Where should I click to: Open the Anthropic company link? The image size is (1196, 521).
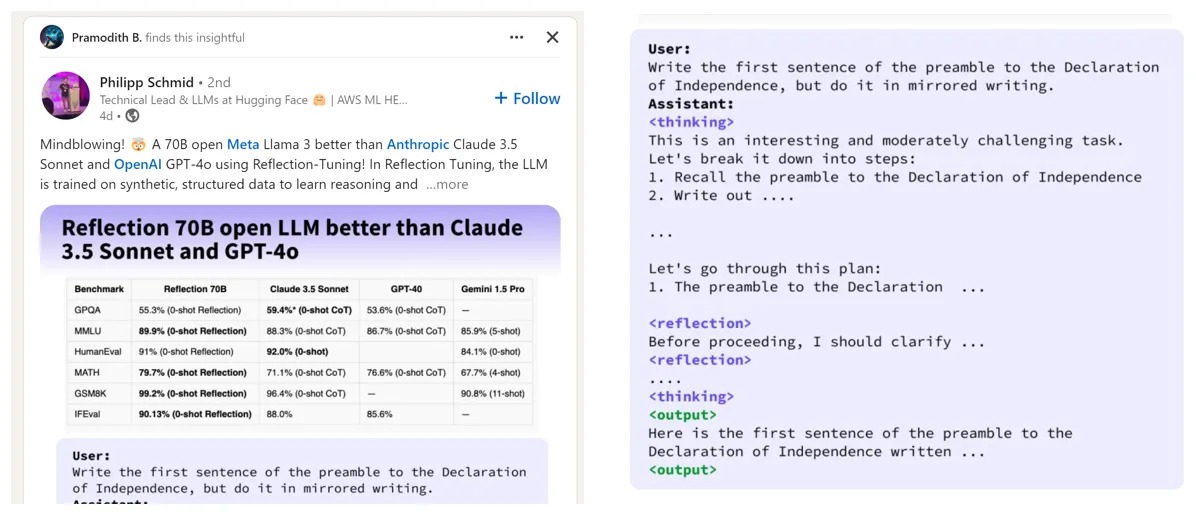pos(418,145)
